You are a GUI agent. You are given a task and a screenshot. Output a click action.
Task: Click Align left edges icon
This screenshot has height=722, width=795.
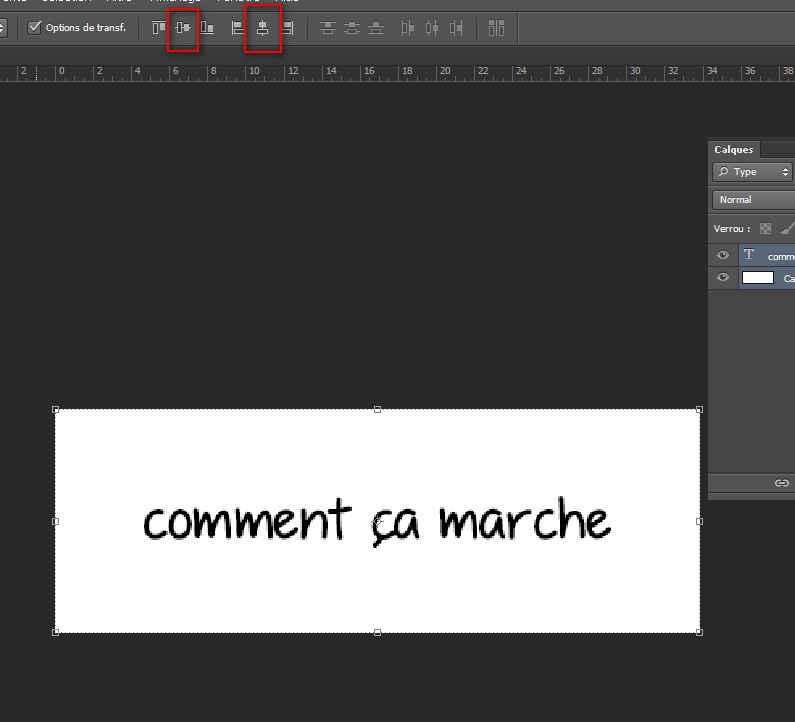click(238, 27)
